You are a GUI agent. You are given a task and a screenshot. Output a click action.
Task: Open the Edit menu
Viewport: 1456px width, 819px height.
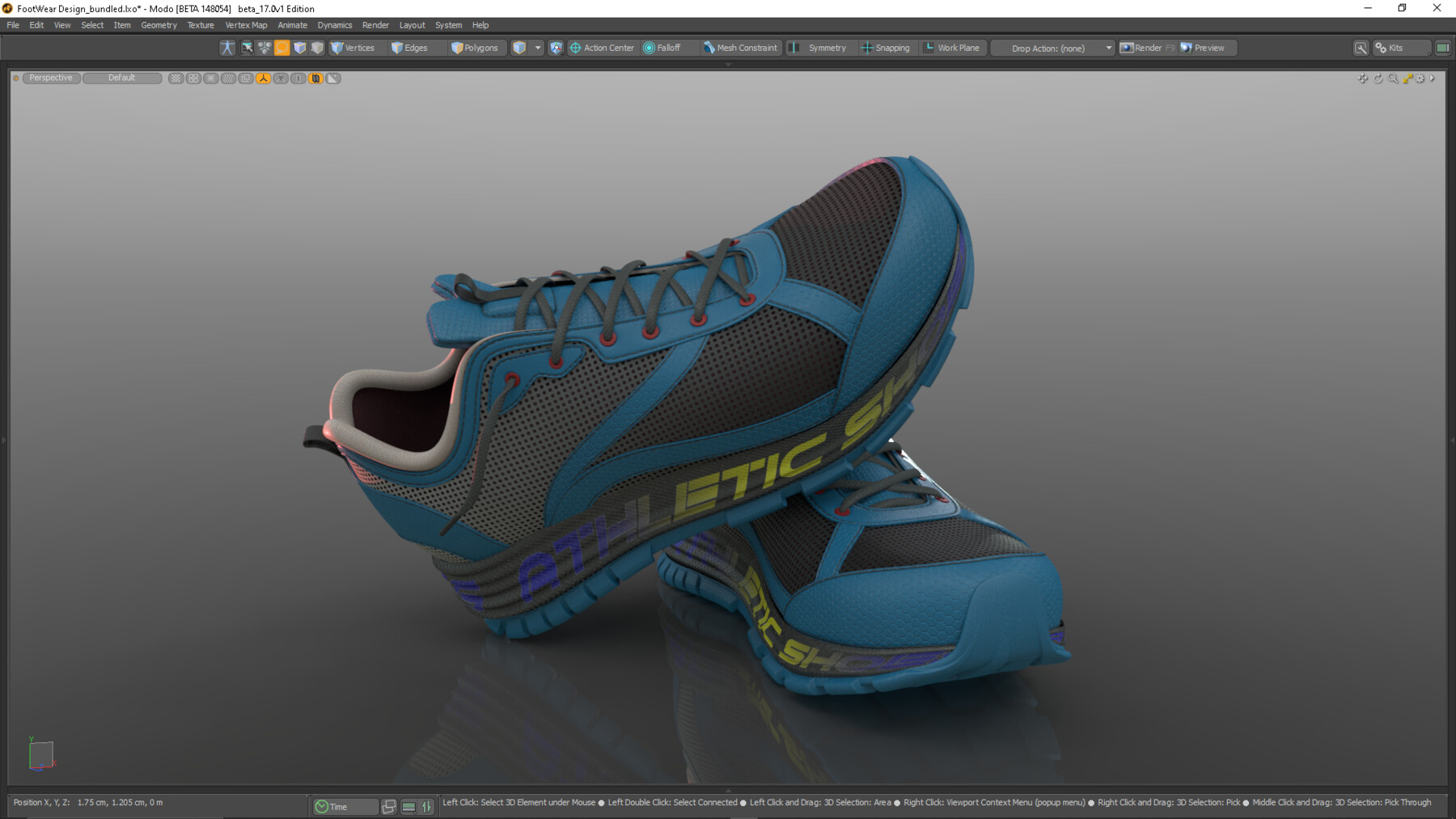click(x=36, y=25)
